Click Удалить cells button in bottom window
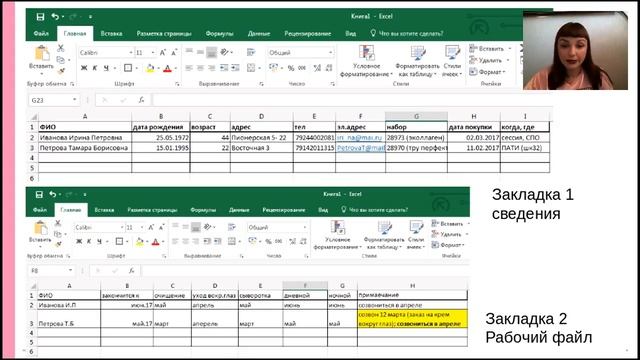 coord(447,234)
